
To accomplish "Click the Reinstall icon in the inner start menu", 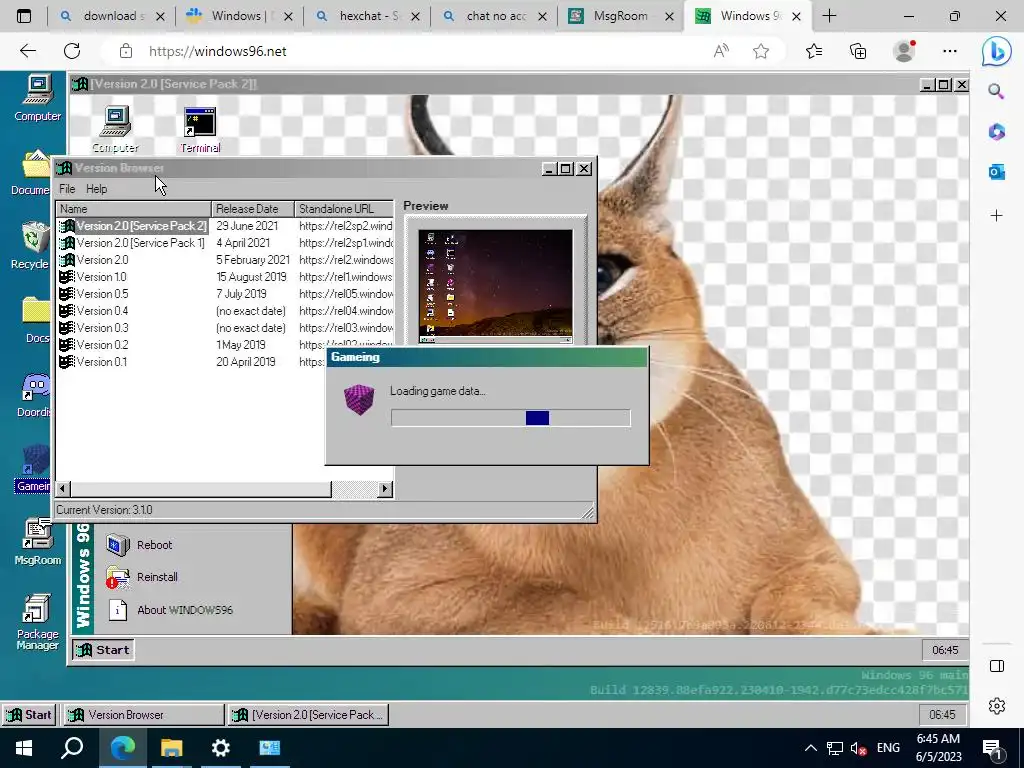I will [118, 577].
